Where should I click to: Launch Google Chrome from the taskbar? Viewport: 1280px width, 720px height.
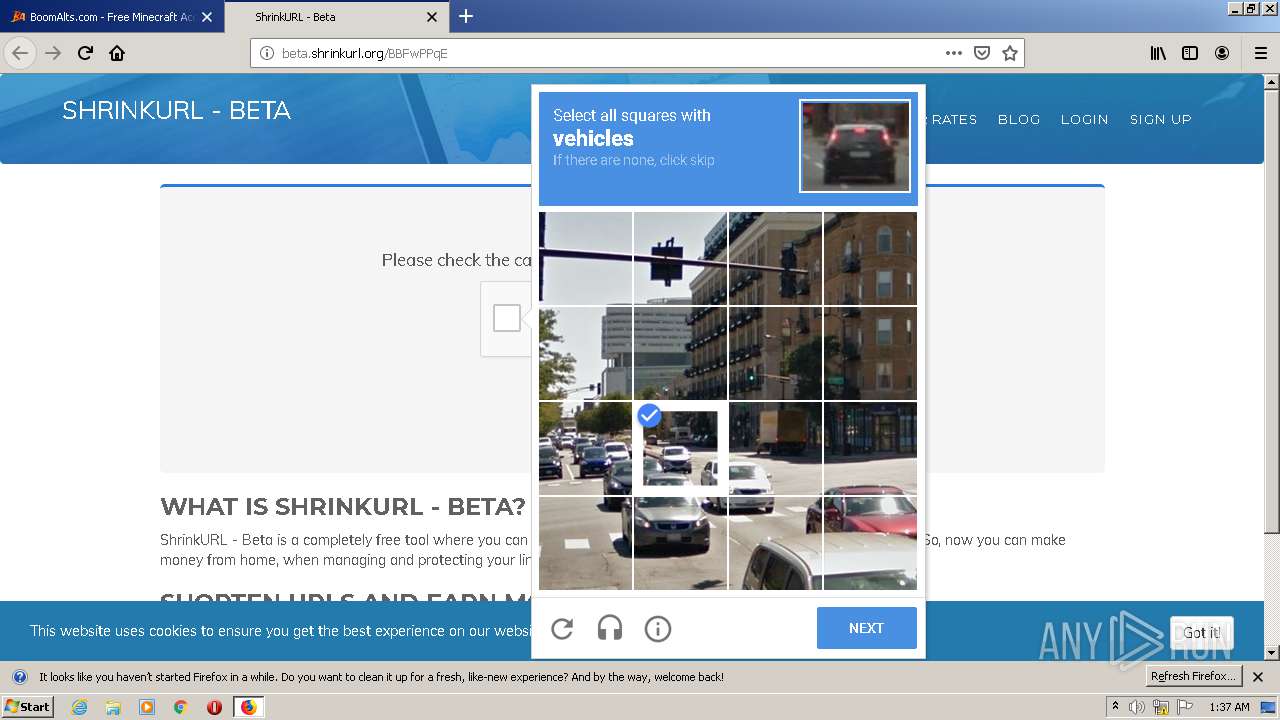tap(180, 707)
